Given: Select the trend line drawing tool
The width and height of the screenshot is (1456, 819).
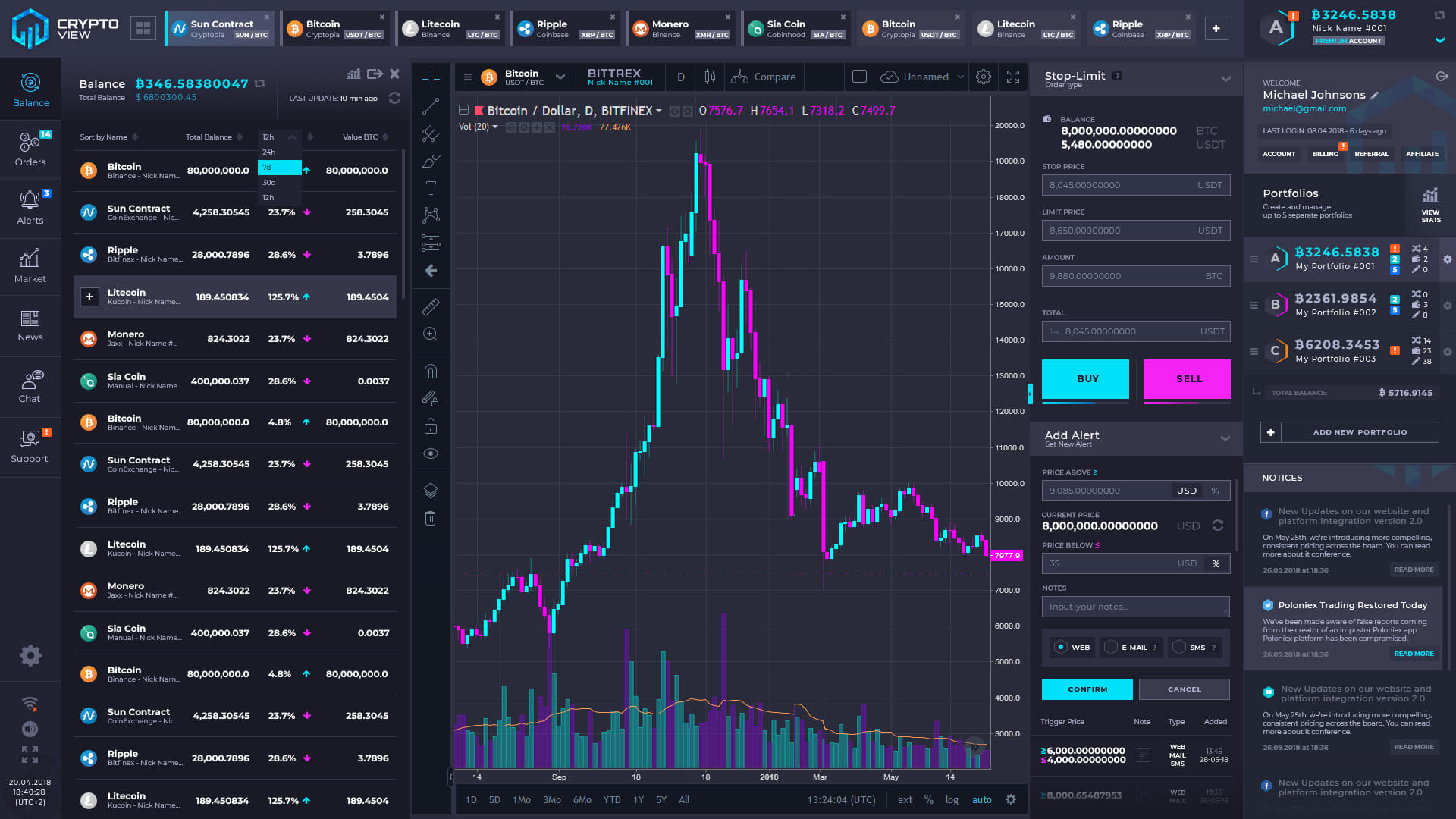Looking at the screenshot, I should click(x=430, y=106).
